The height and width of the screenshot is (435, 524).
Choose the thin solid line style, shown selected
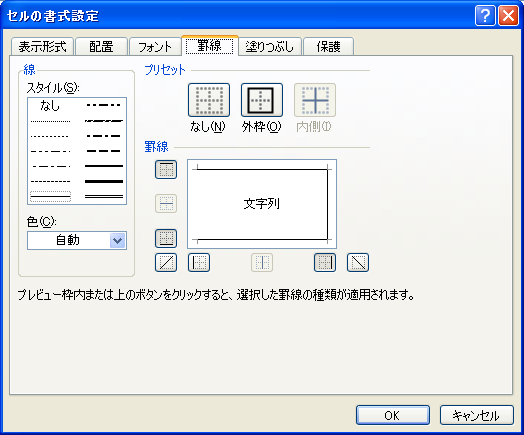click(x=50, y=196)
